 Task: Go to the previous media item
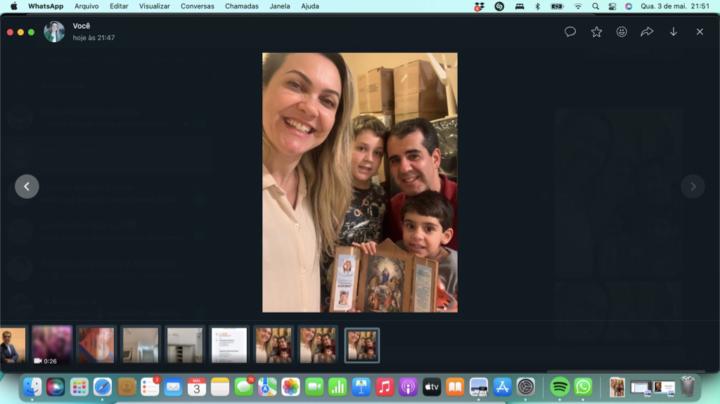[27, 186]
